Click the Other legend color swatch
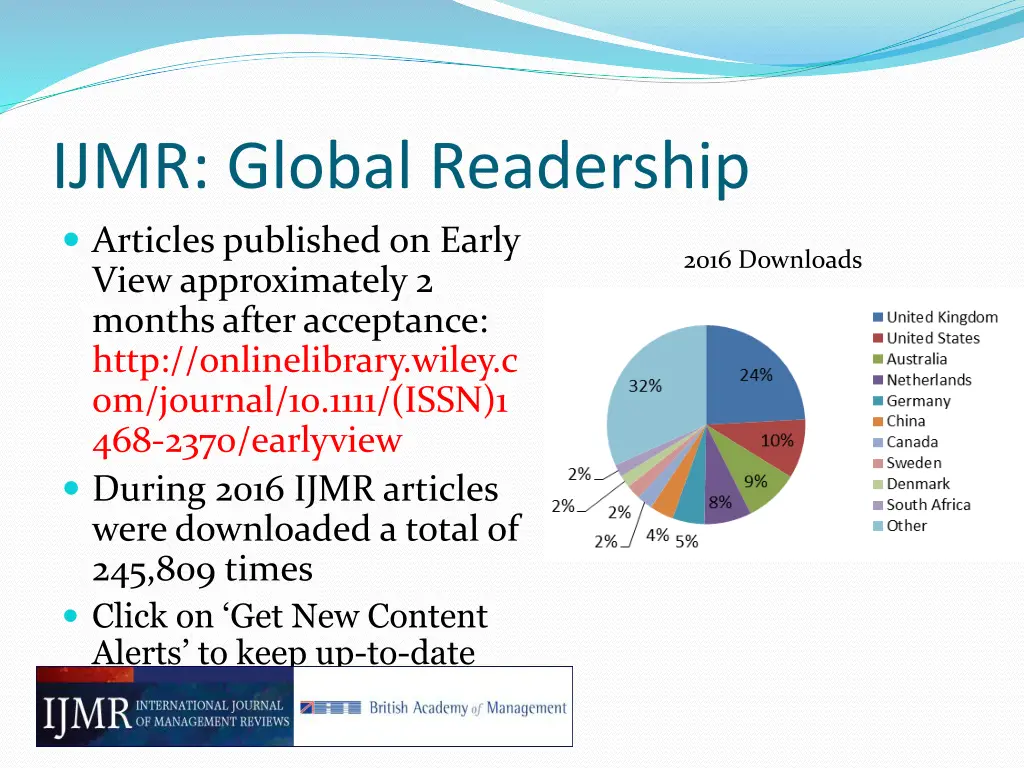This screenshot has width=1024, height=768. click(x=878, y=526)
